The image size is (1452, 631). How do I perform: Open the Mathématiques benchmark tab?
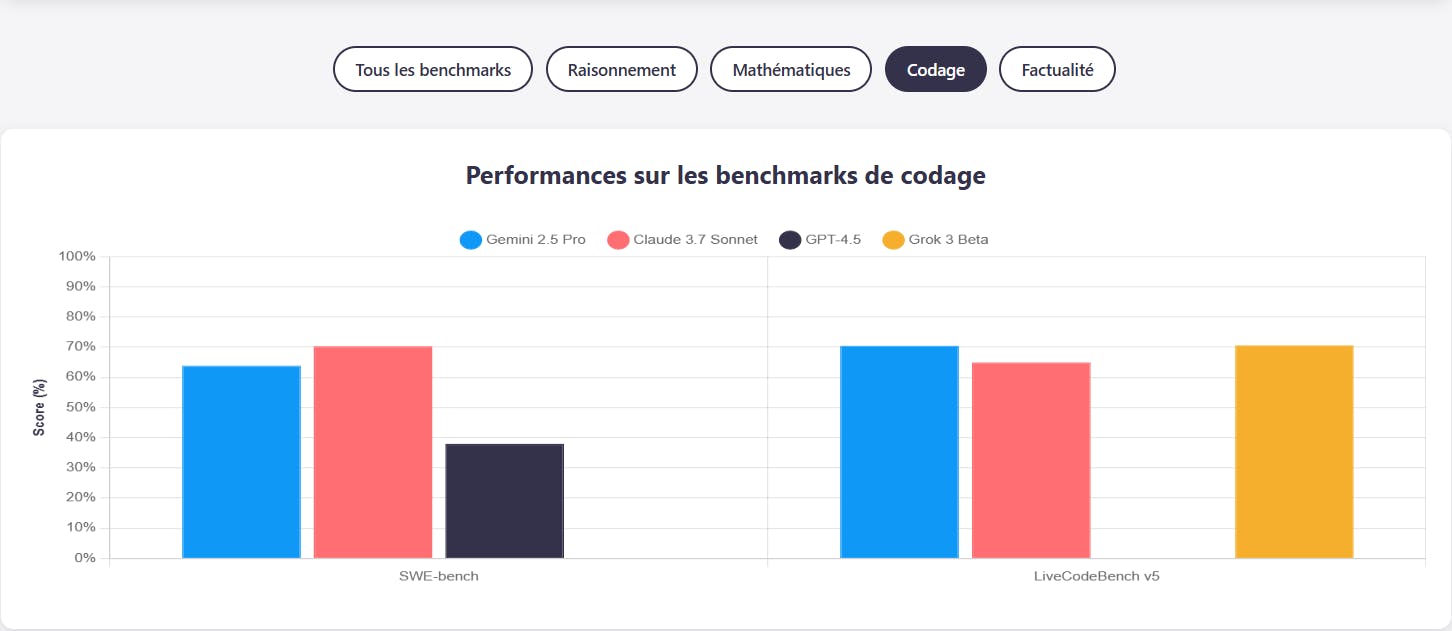pos(791,70)
